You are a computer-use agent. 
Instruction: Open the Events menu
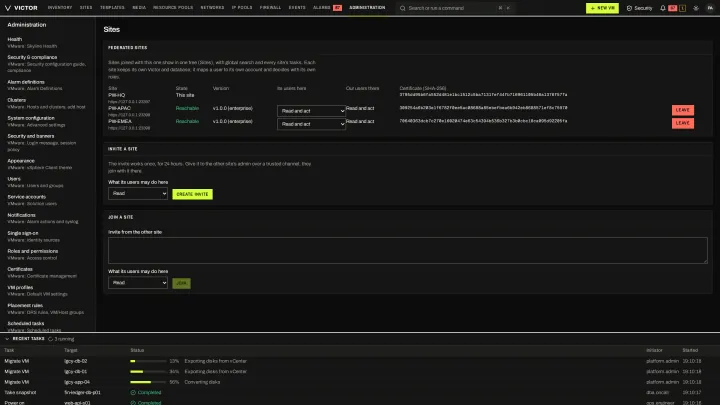297,8
